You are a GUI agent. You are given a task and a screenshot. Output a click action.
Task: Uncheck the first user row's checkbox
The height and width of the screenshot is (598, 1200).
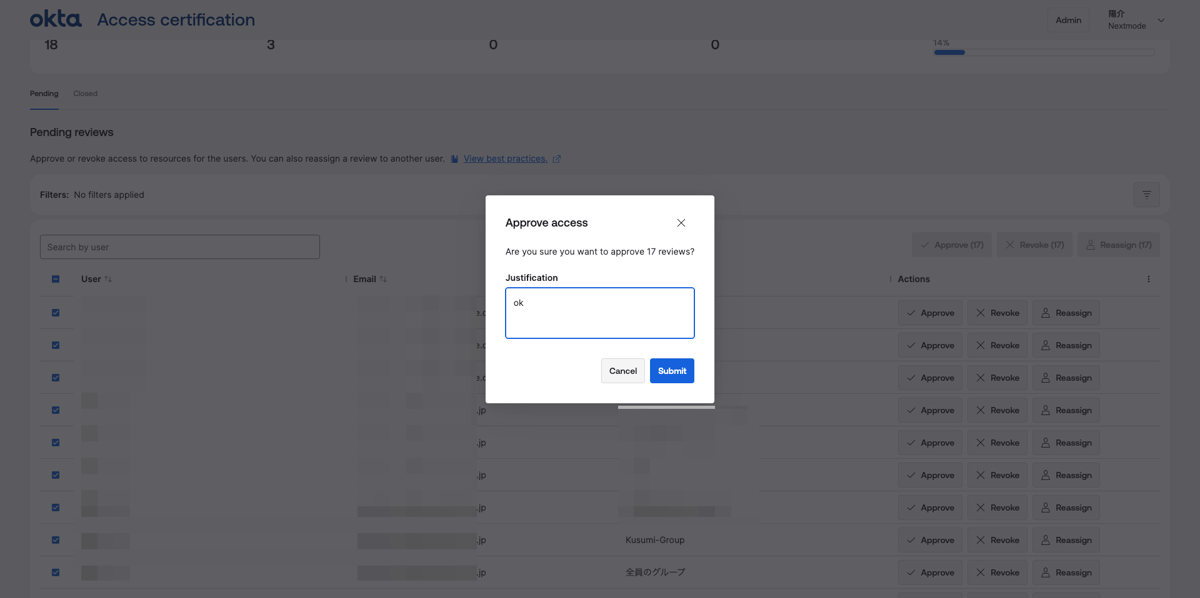coord(55,312)
